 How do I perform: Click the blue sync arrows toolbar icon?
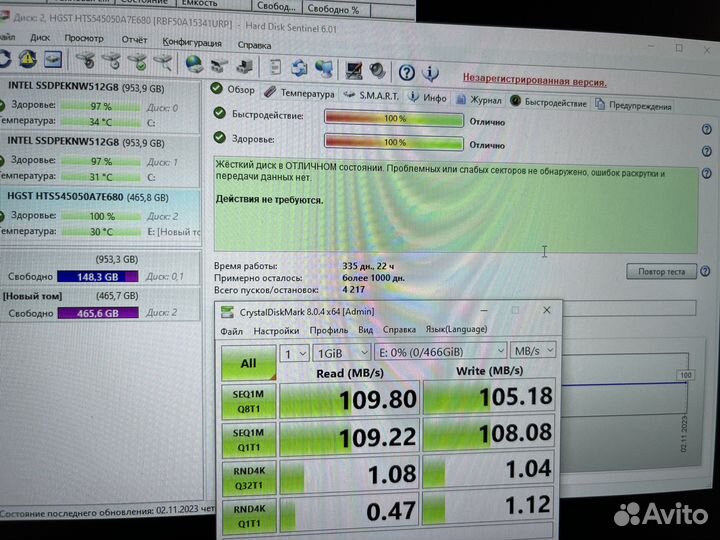tap(299, 68)
